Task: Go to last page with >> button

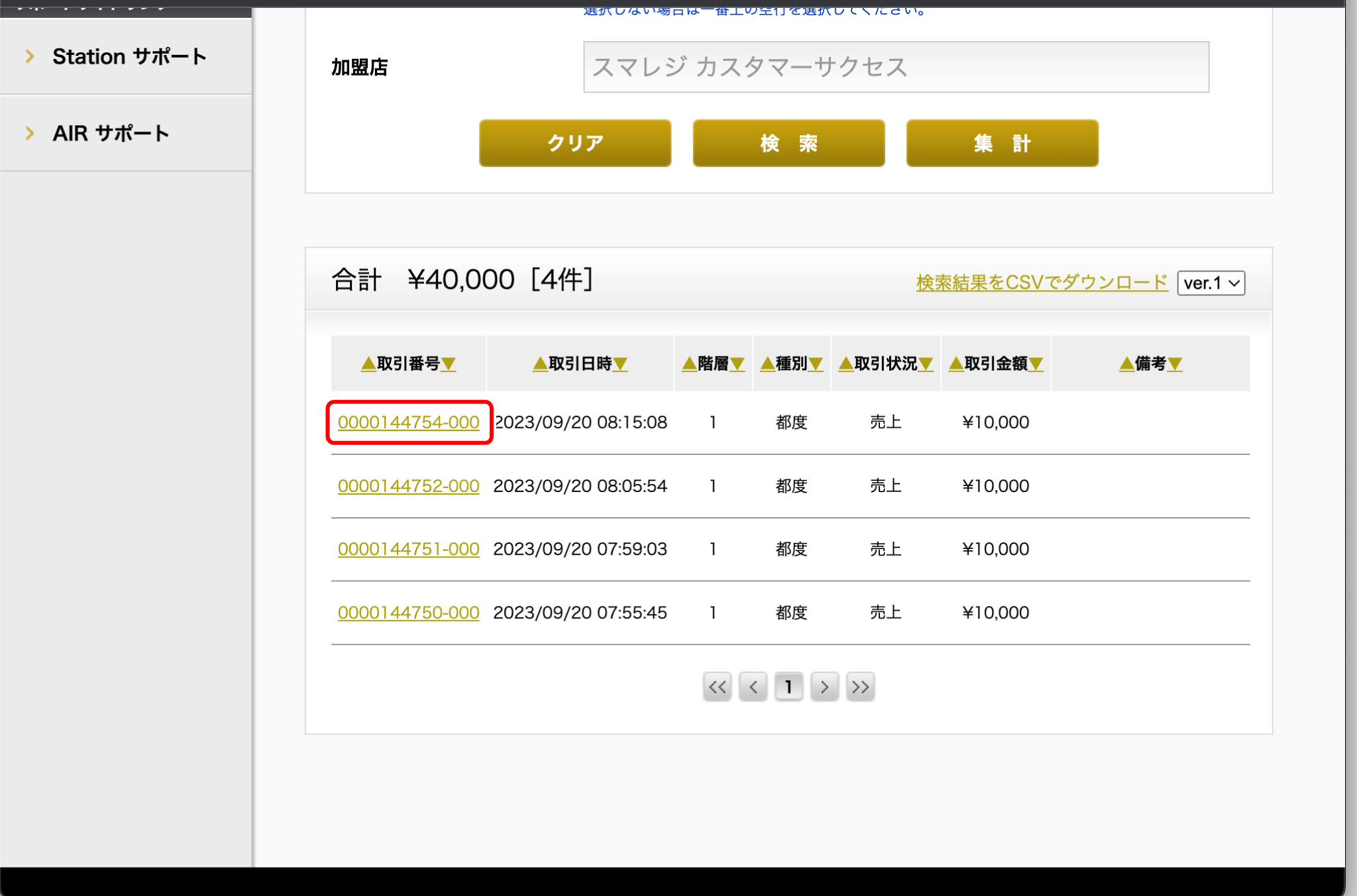Action: click(x=860, y=687)
